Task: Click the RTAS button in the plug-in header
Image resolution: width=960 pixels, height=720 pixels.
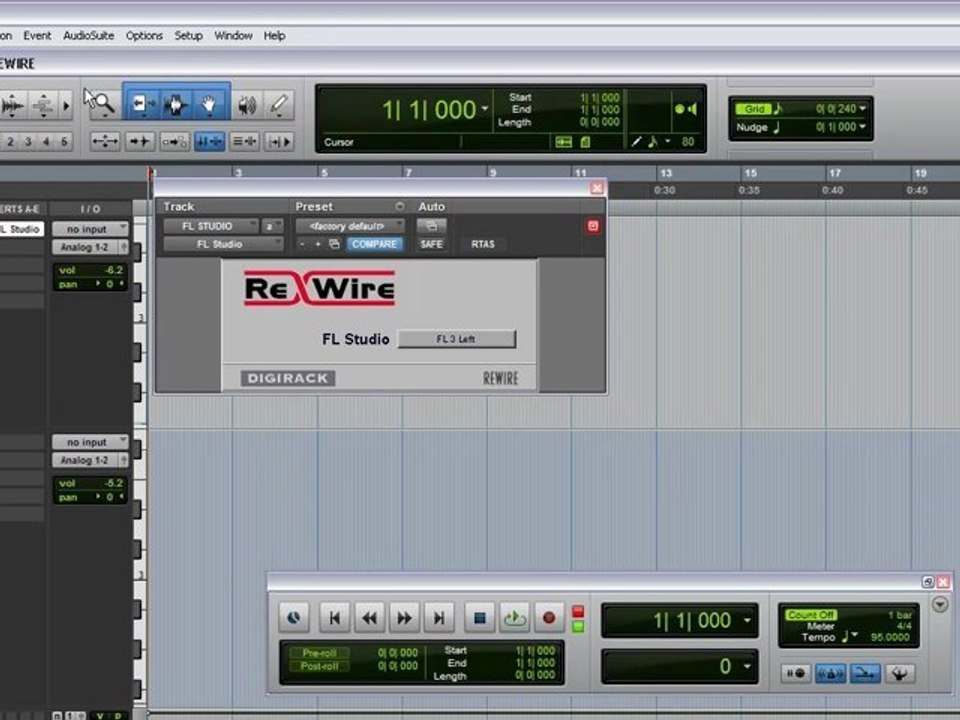Action: click(482, 244)
